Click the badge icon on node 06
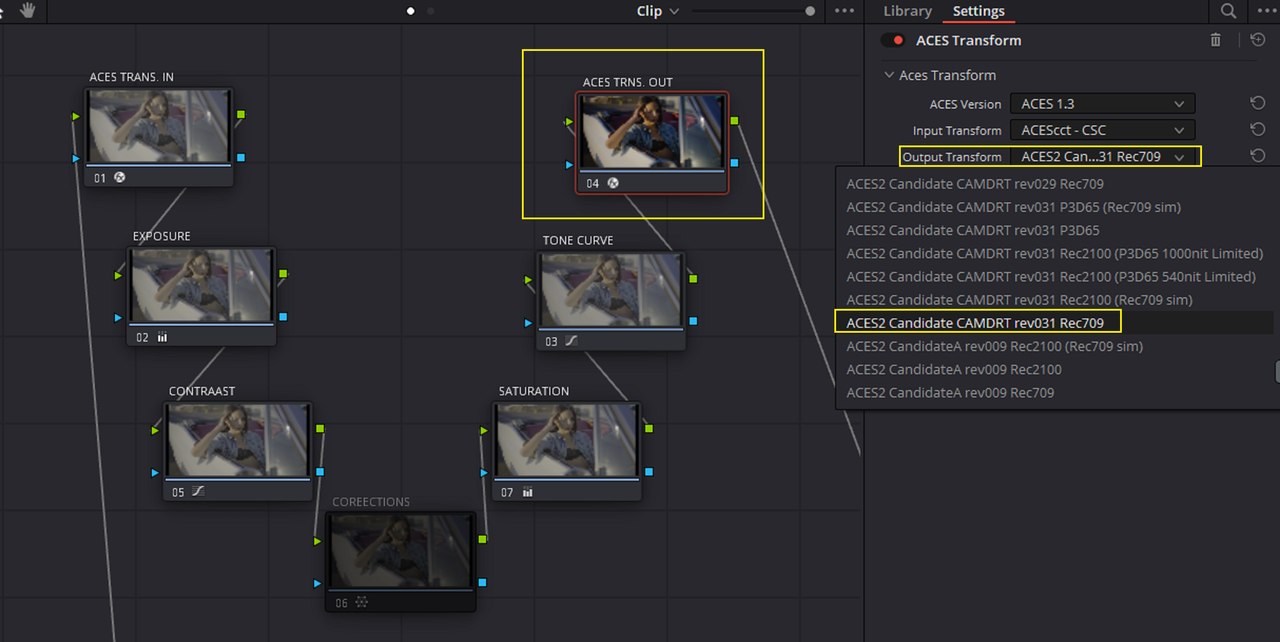 [361, 603]
